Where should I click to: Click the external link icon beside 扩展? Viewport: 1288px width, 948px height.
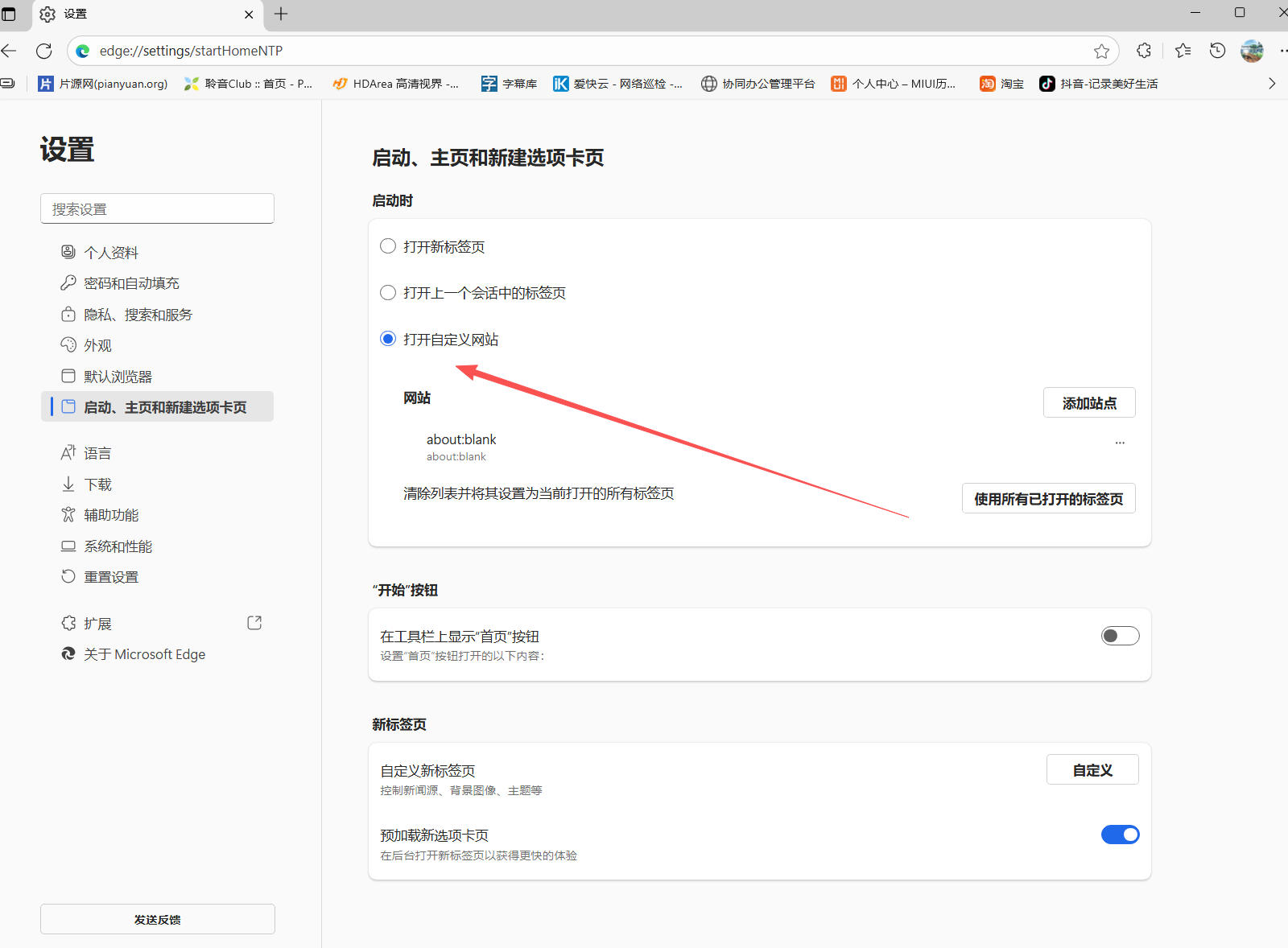[254, 623]
